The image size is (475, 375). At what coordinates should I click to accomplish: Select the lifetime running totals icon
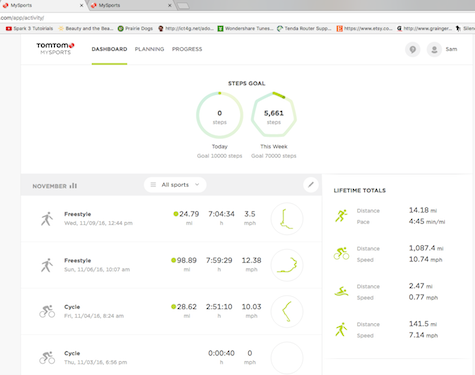341,216
